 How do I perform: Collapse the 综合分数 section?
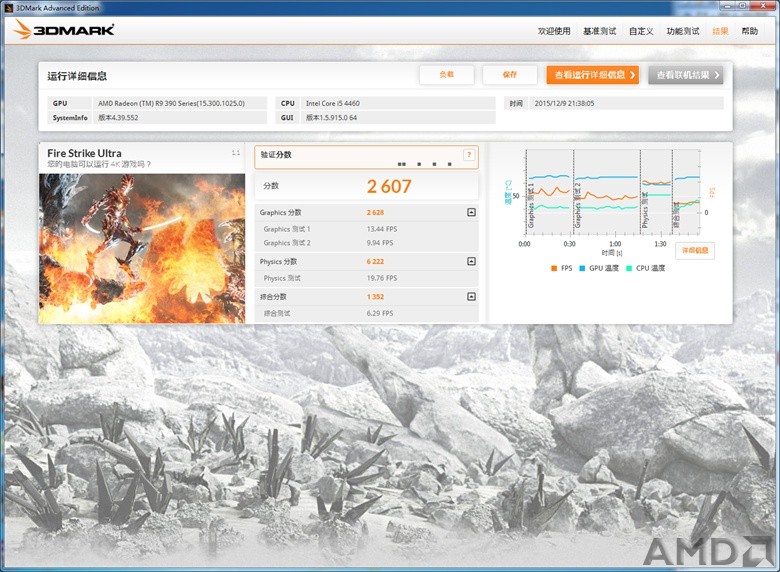point(472,296)
